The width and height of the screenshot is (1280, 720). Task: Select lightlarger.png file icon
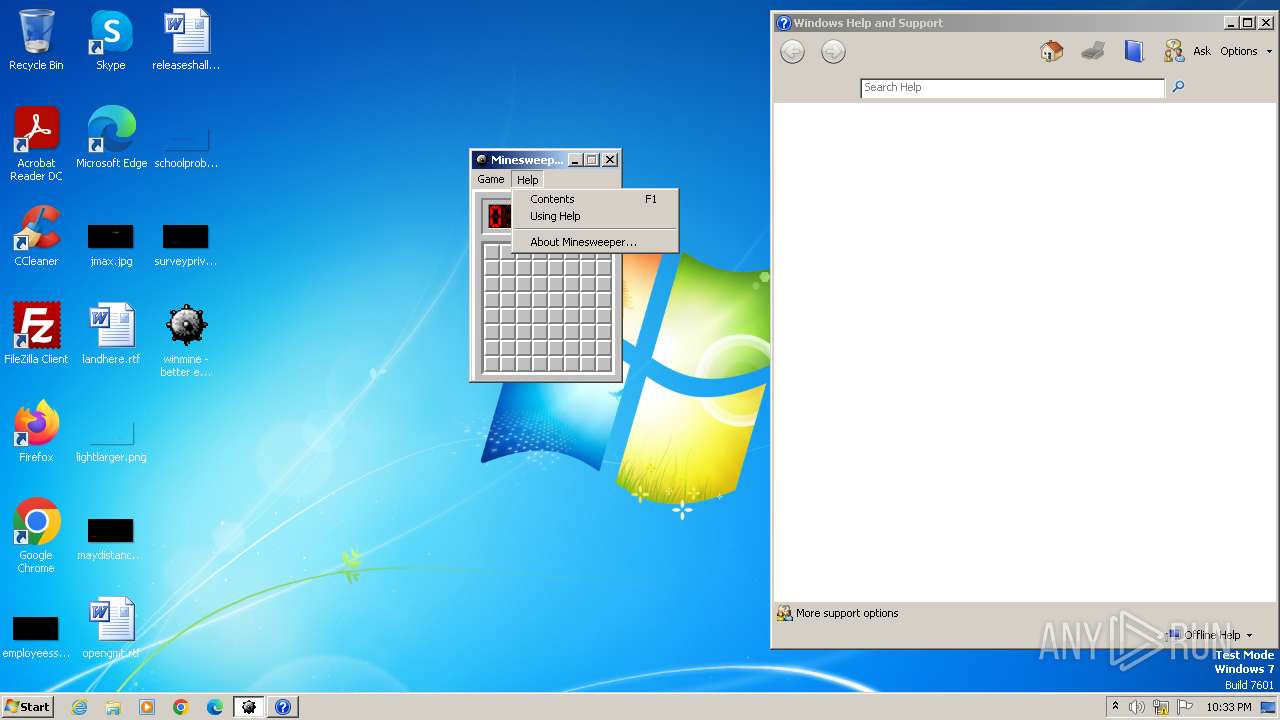click(111, 442)
